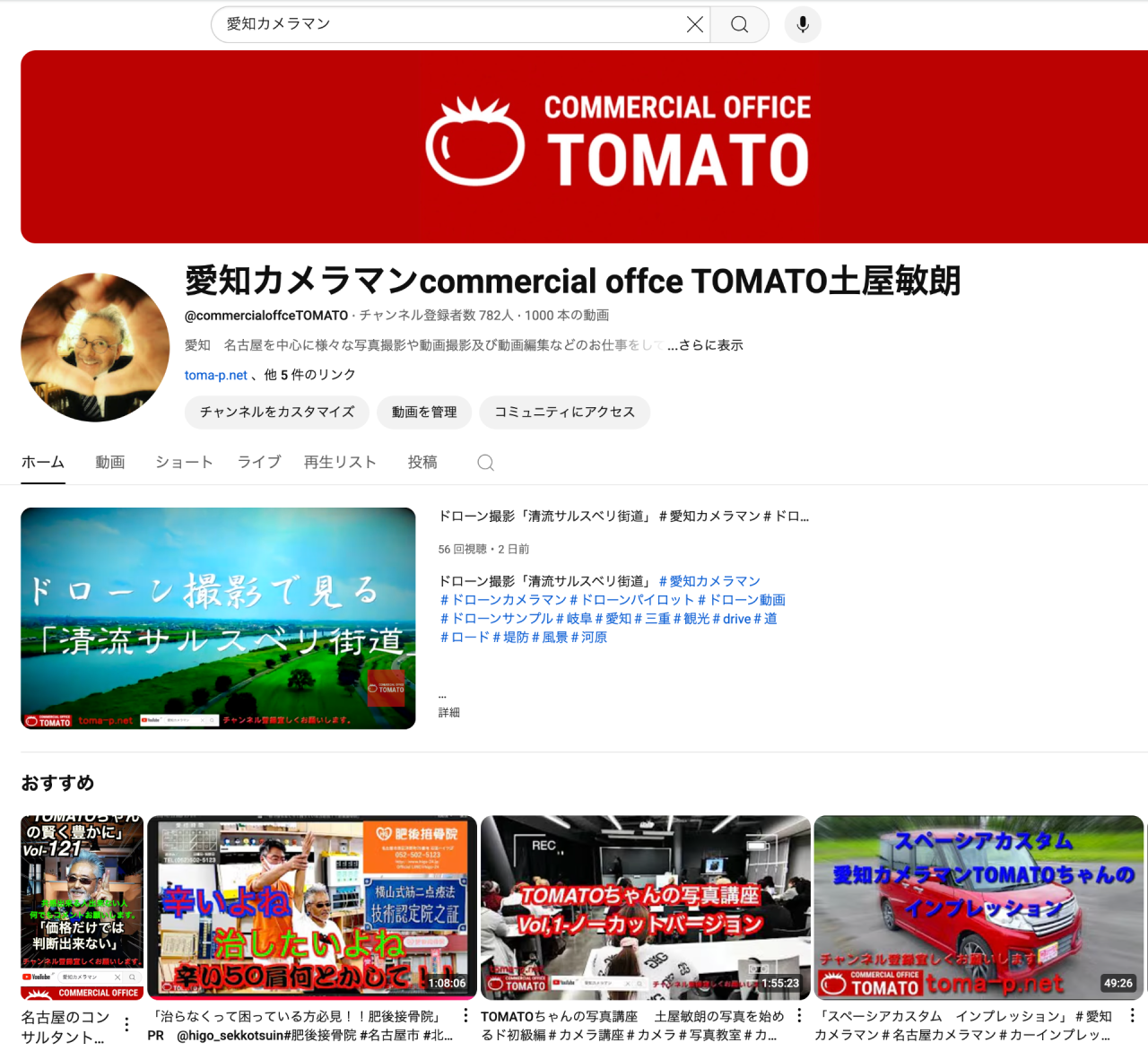Play the featured drone video thumbnail

[x=218, y=618]
